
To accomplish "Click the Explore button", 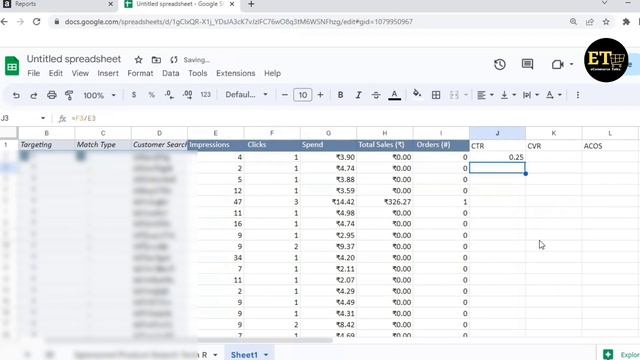I will 620,354.
